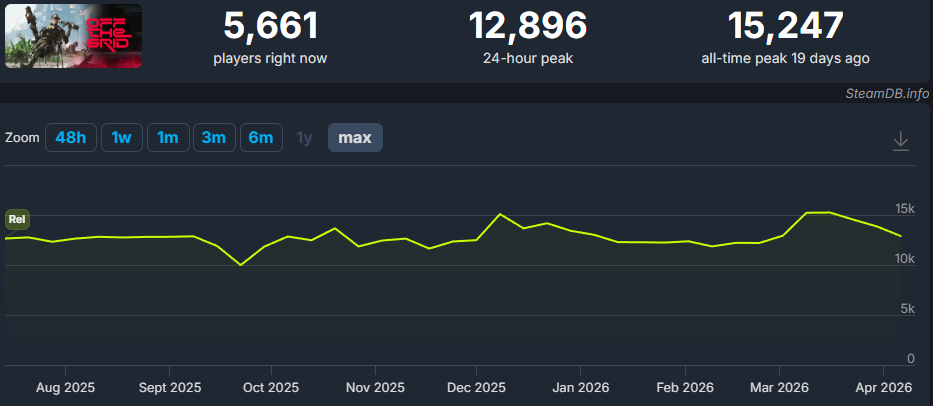Select the max zoom tab
Image resolution: width=933 pixels, height=406 pixels.
pyautogui.click(x=355, y=138)
